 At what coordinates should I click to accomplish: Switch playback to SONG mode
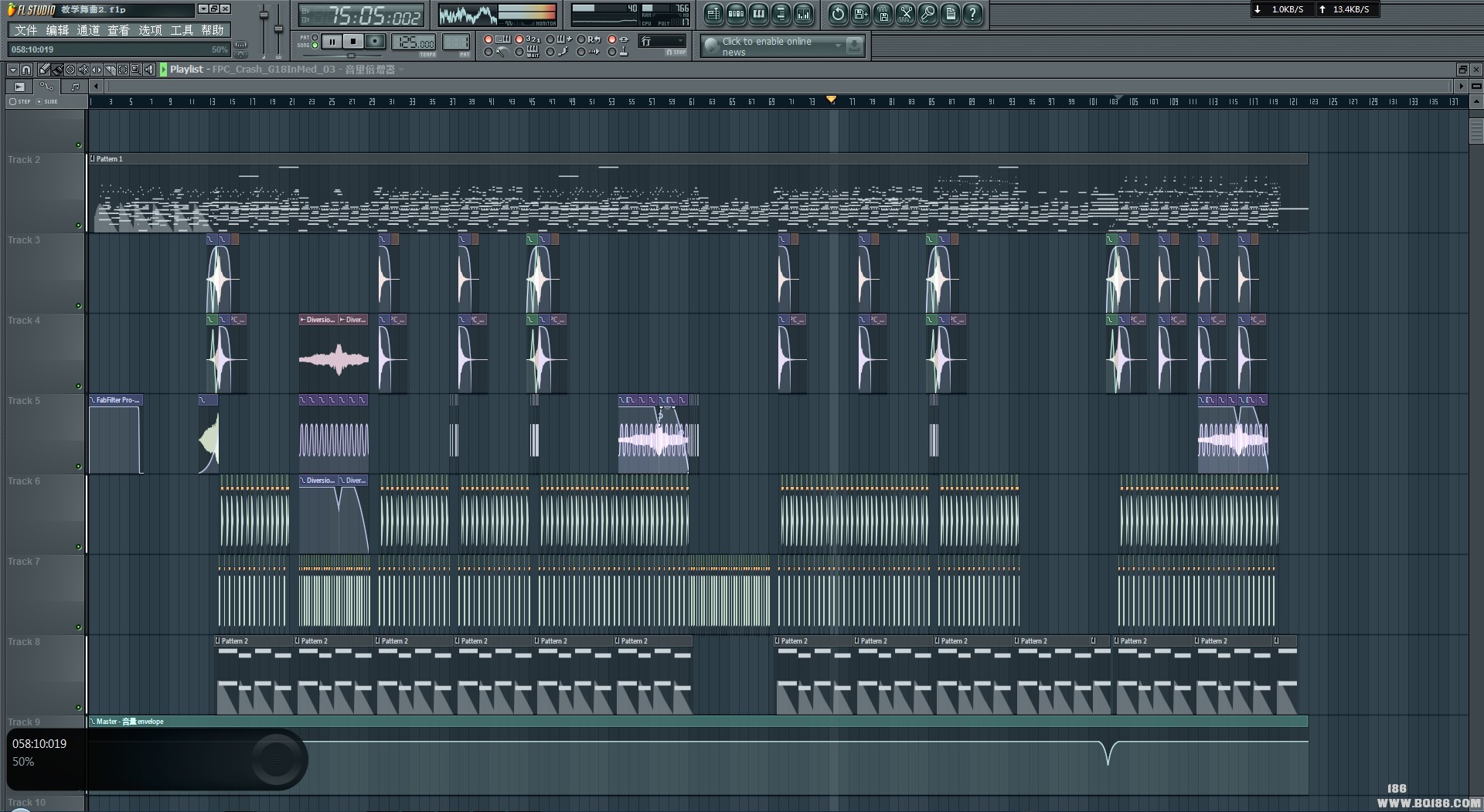click(x=315, y=45)
